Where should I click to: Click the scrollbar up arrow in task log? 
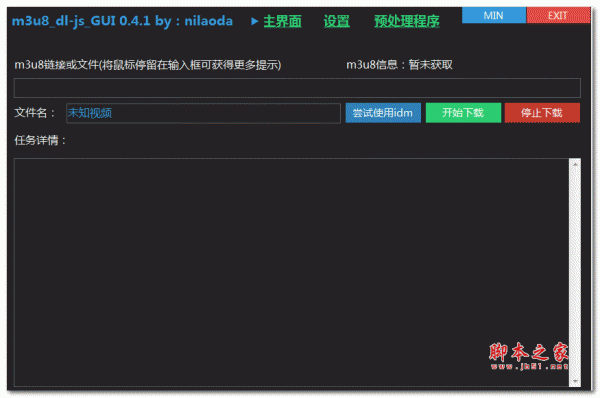(x=575, y=164)
